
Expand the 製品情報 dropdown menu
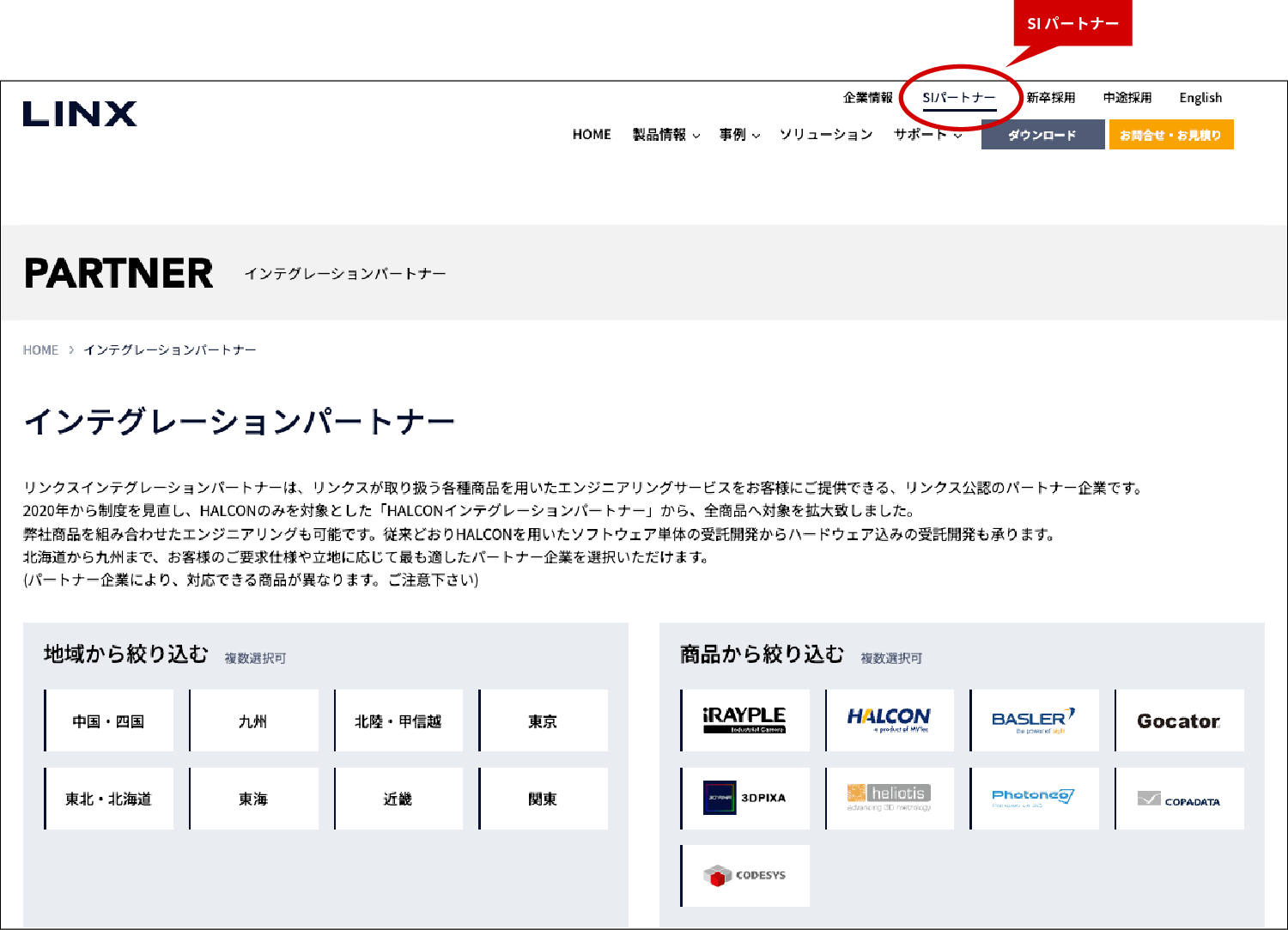[x=666, y=135]
